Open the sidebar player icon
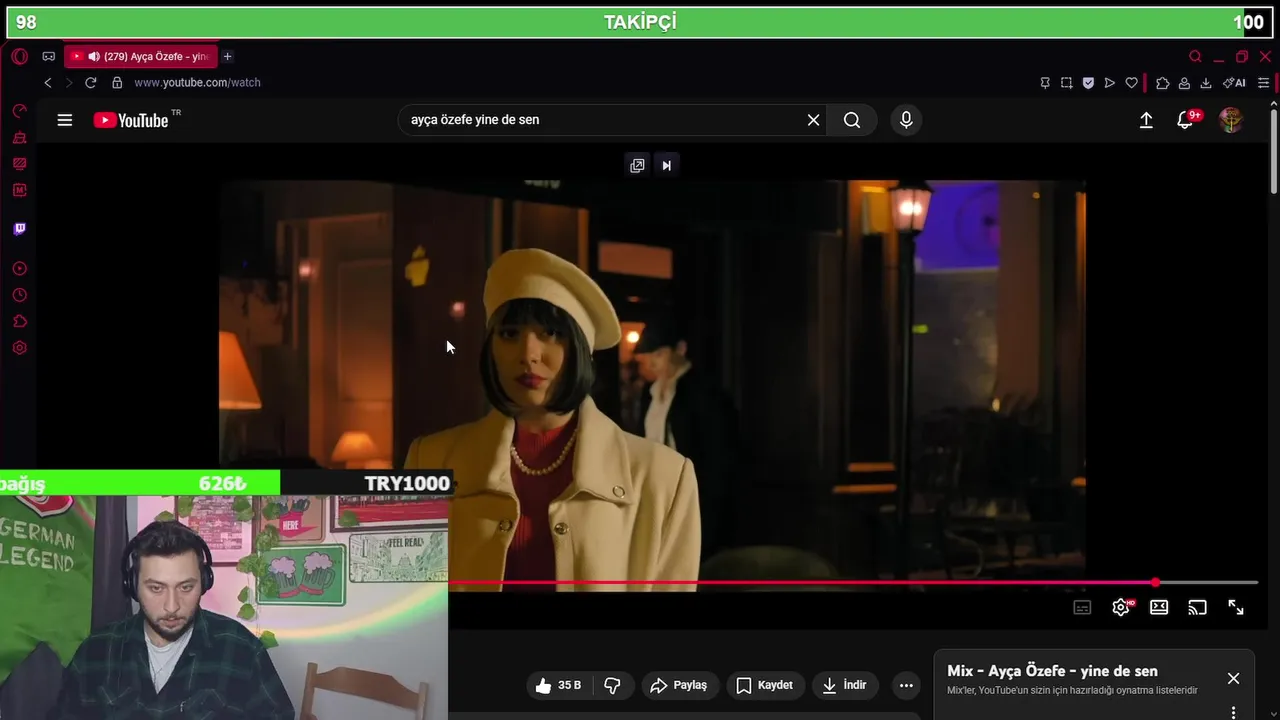1280x720 pixels. [19, 269]
